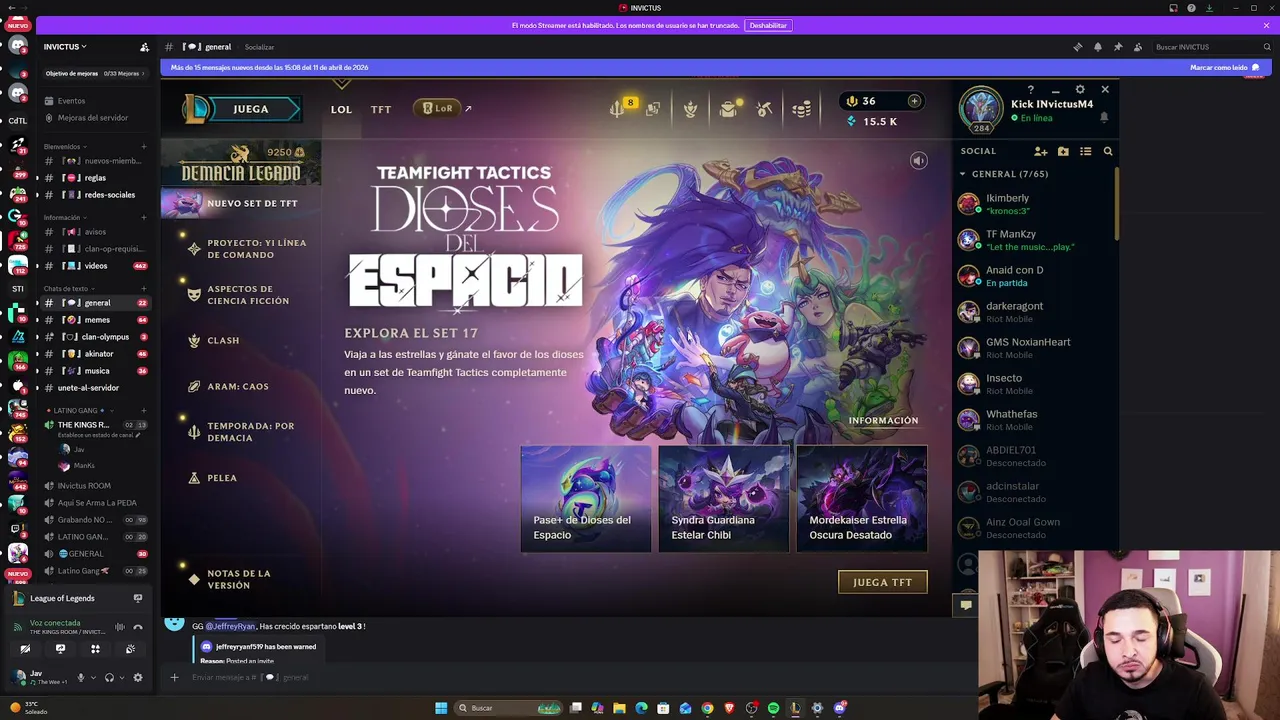Open the backpack inventory icon
The width and height of the screenshot is (1280, 720).
[729, 108]
